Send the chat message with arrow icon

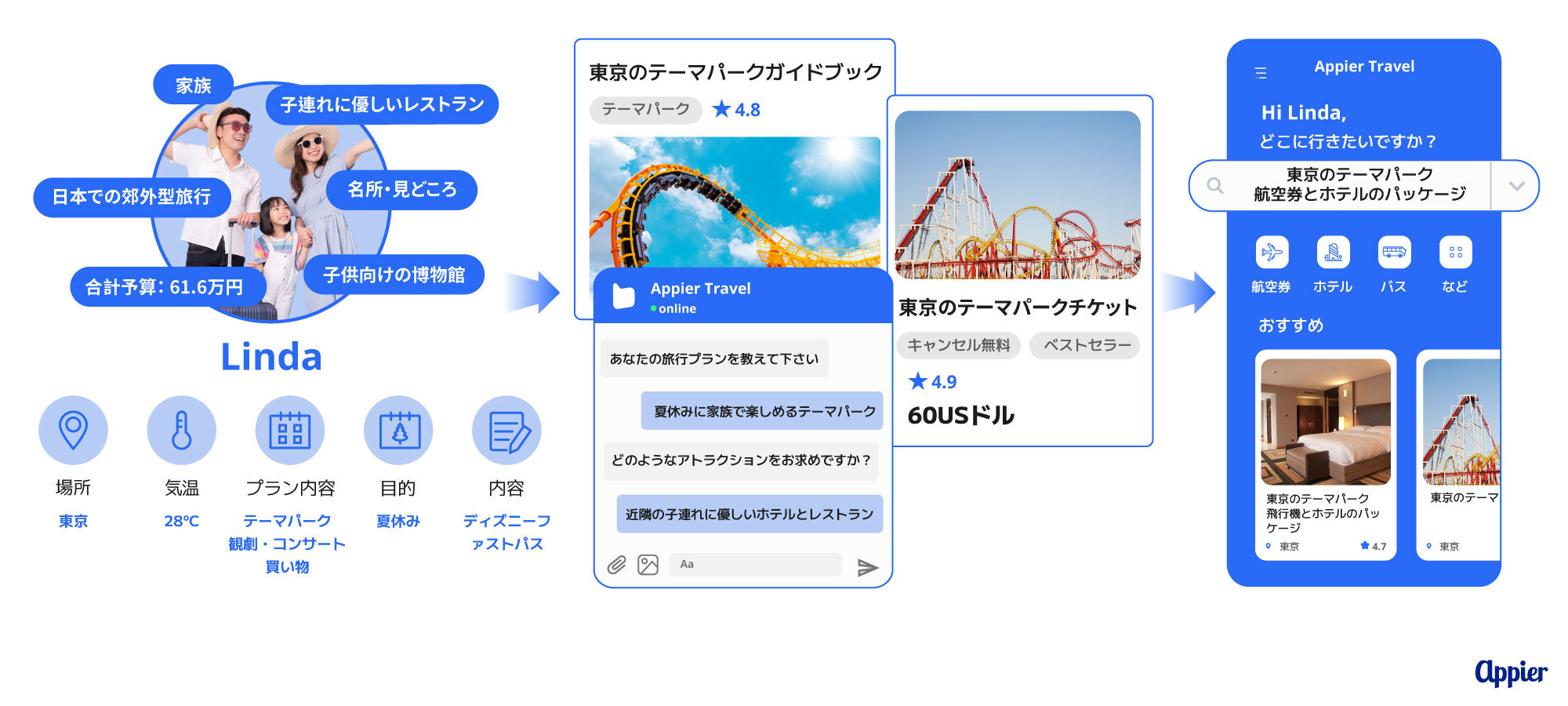click(867, 567)
